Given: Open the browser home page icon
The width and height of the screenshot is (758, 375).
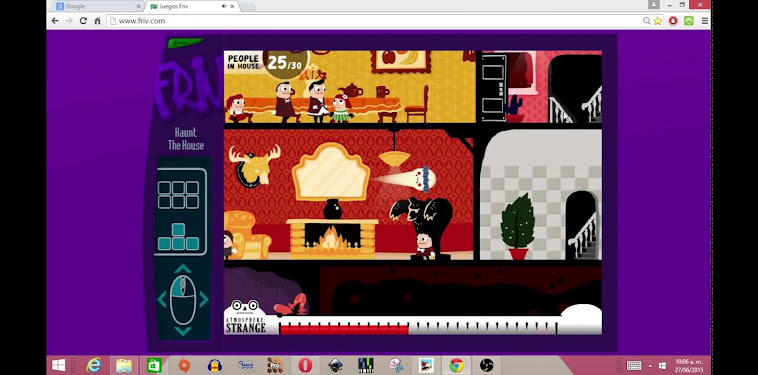Looking at the screenshot, I should click(x=97, y=21).
